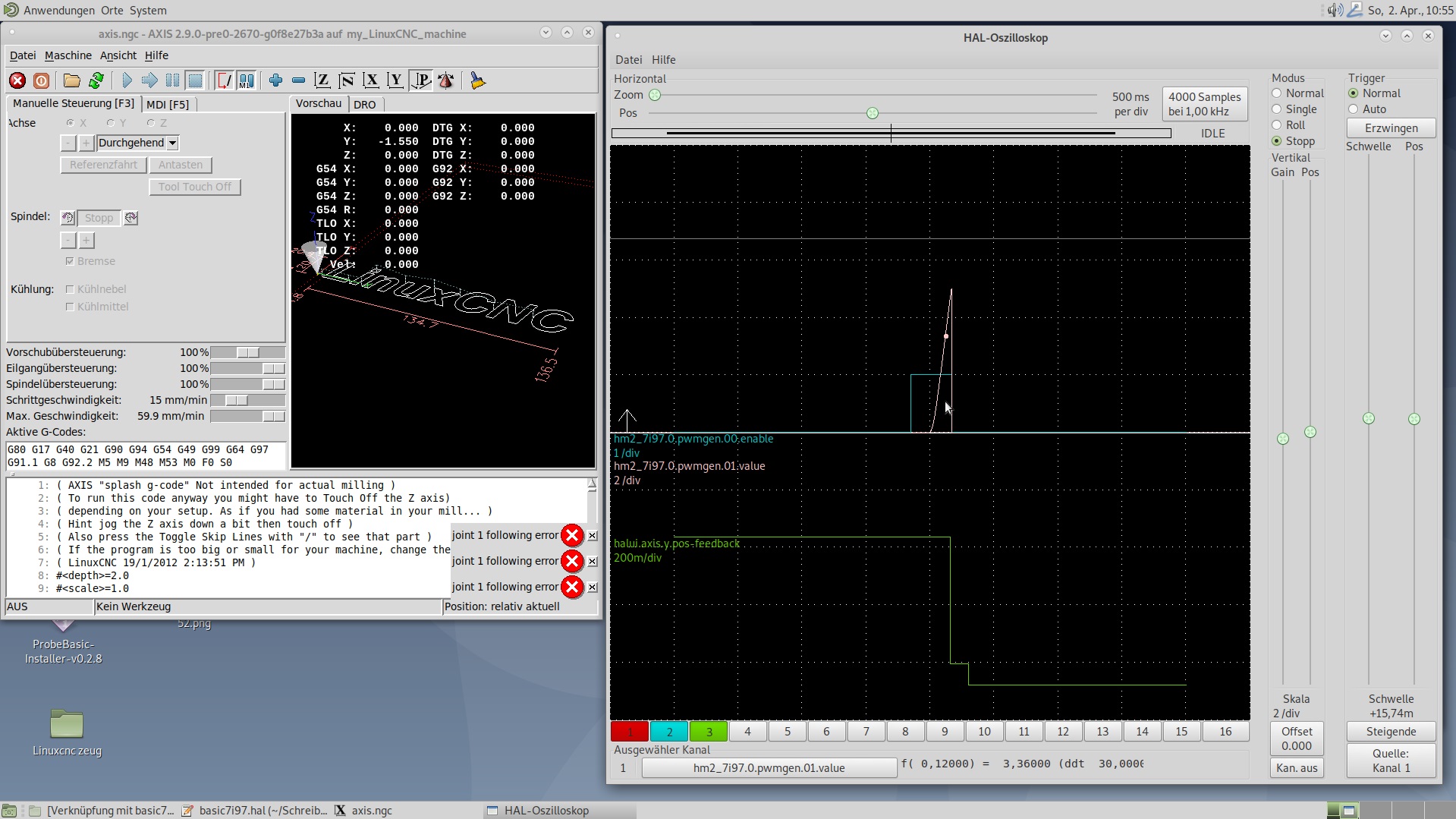Switch to Vorschau tab
The image size is (1456, 819).
[x=319, y=103]
